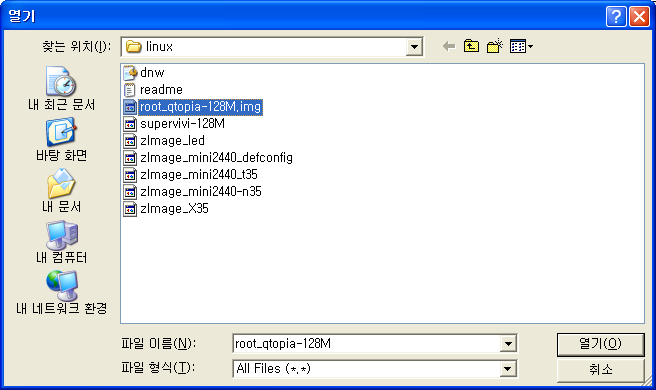This screenshot has width=656, height=390.
Task: Click the zImage_mini2440_defconfig file icon
Action: [130, 158]
